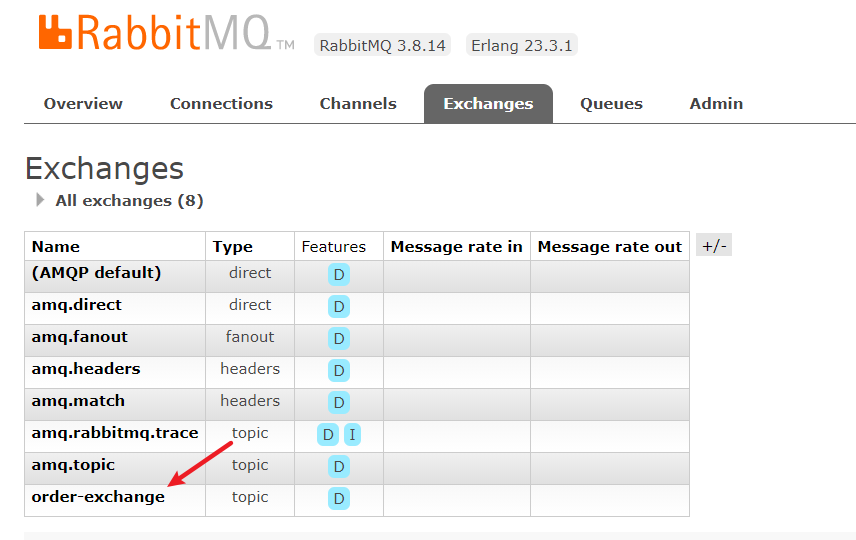Click the D badge for amq.fanout

[339, 339]
